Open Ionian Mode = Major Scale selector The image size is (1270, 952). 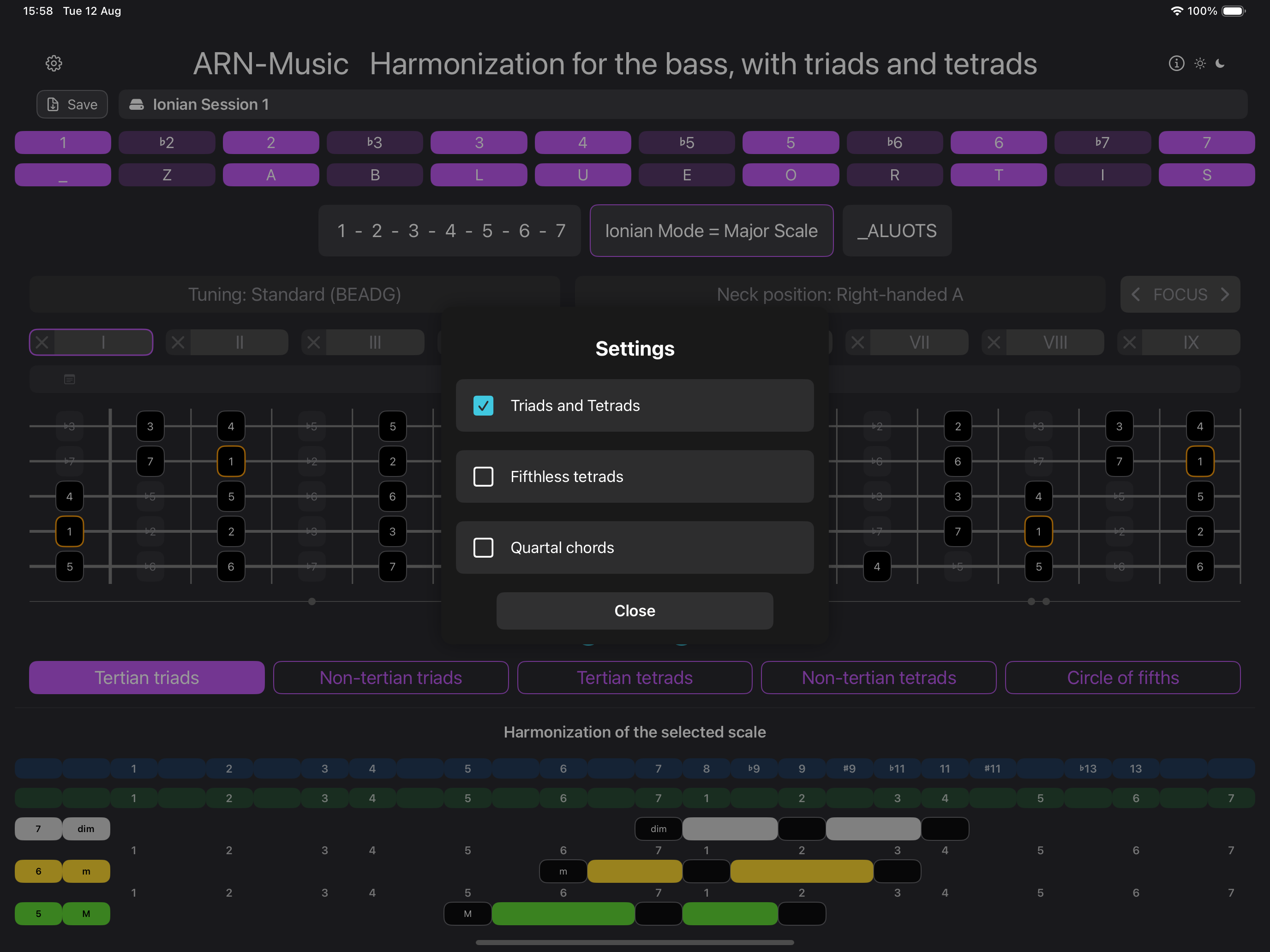[711, 231]
